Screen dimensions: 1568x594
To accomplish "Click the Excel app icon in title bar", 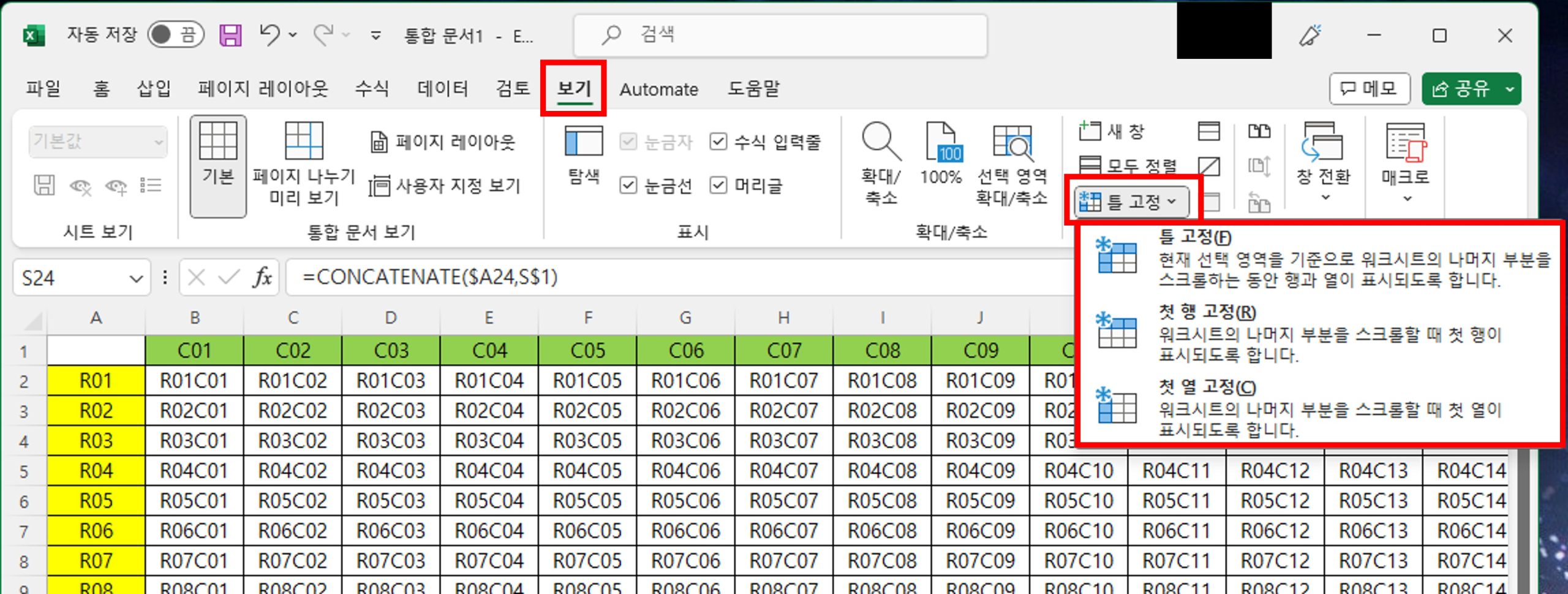I will point(34,35).
